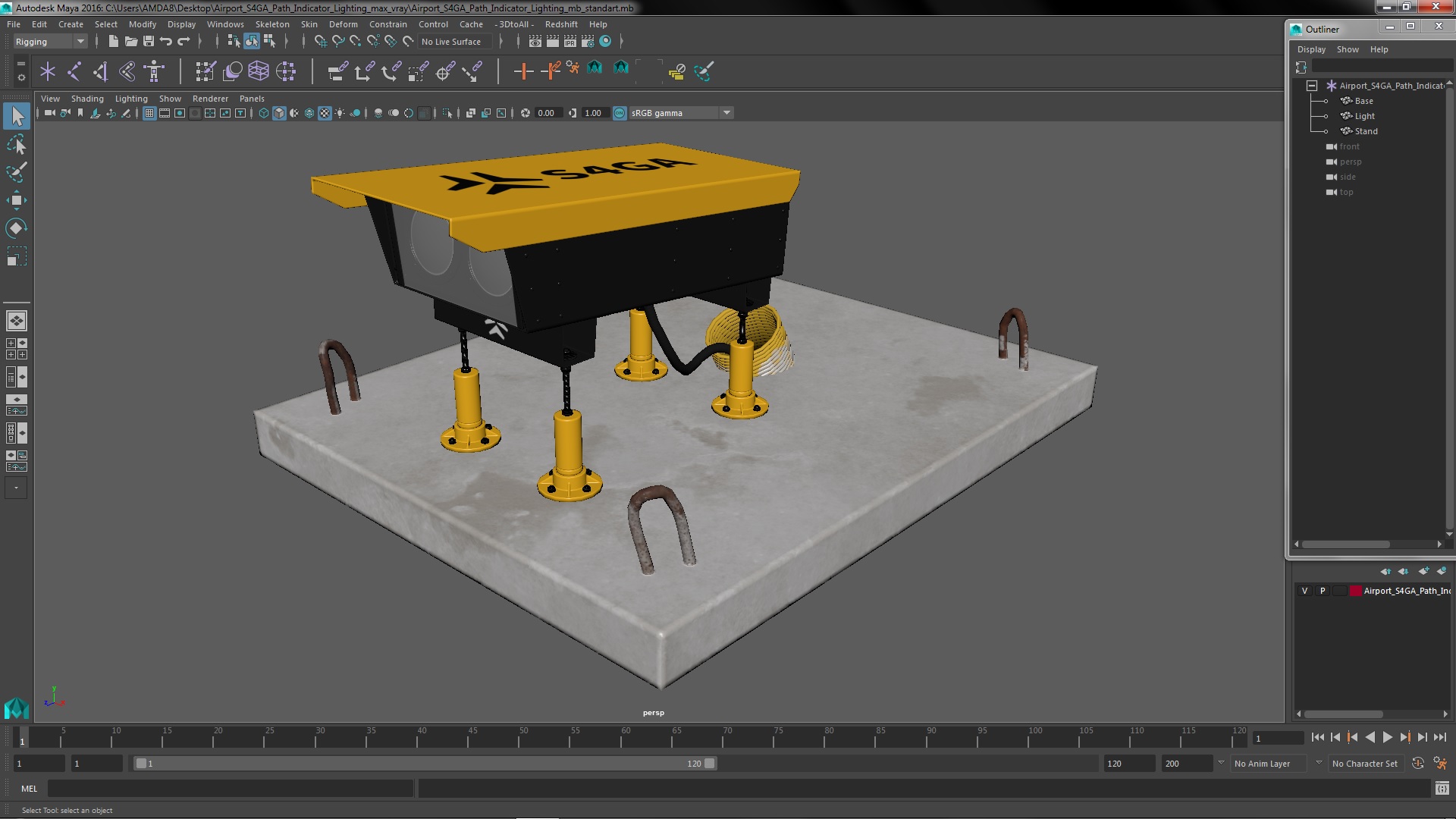Toggle auto keyframe button
Viewport: 1456px width, 819px height.
1417,764
